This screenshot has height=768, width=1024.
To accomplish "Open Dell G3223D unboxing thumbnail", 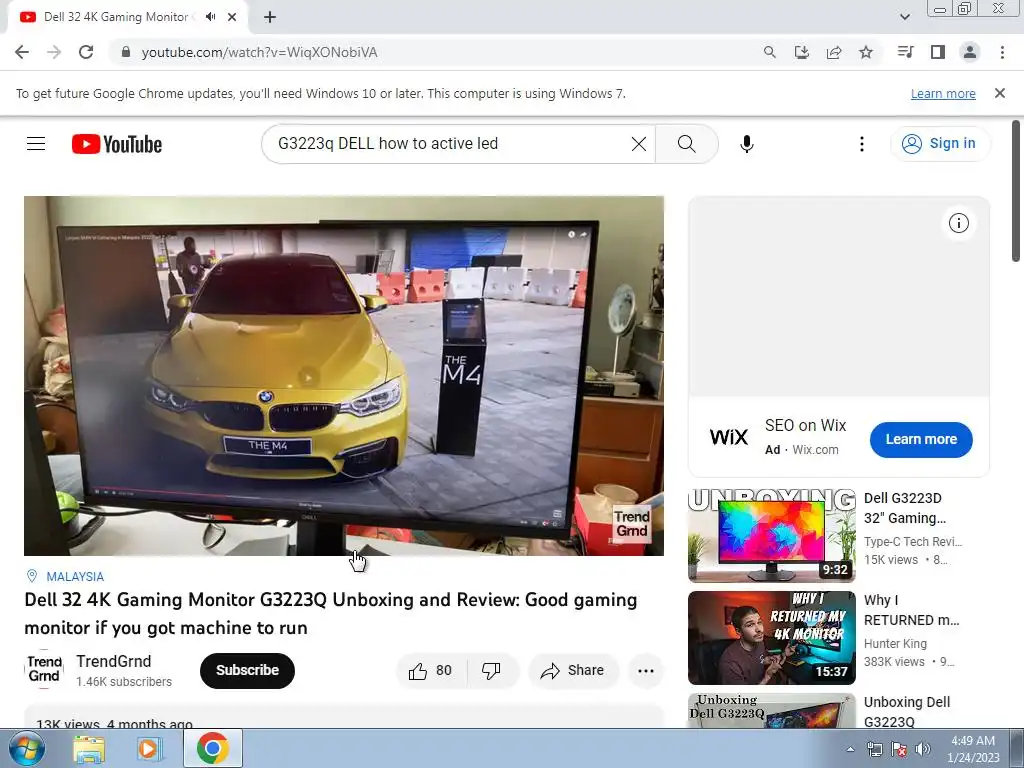I will [772, 536].
